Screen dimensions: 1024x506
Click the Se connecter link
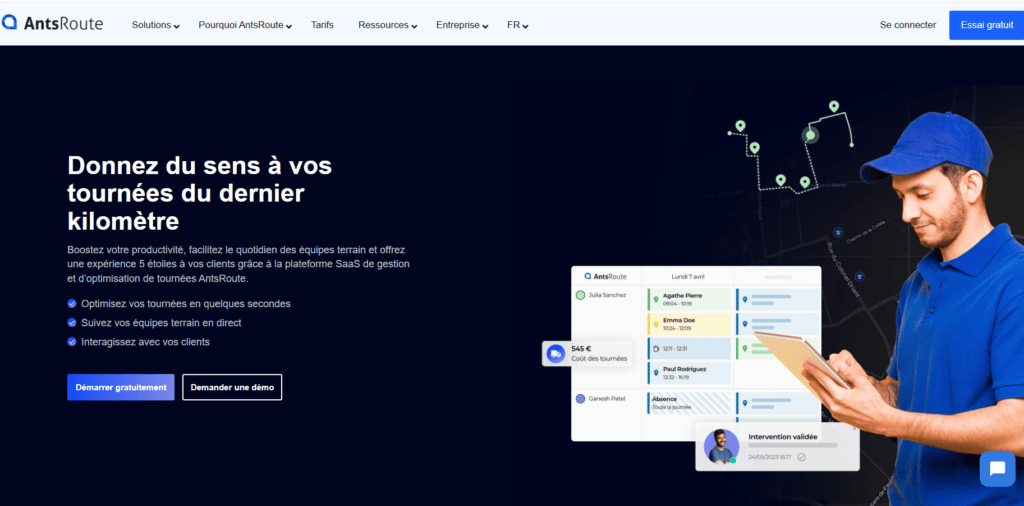point(908,25)
